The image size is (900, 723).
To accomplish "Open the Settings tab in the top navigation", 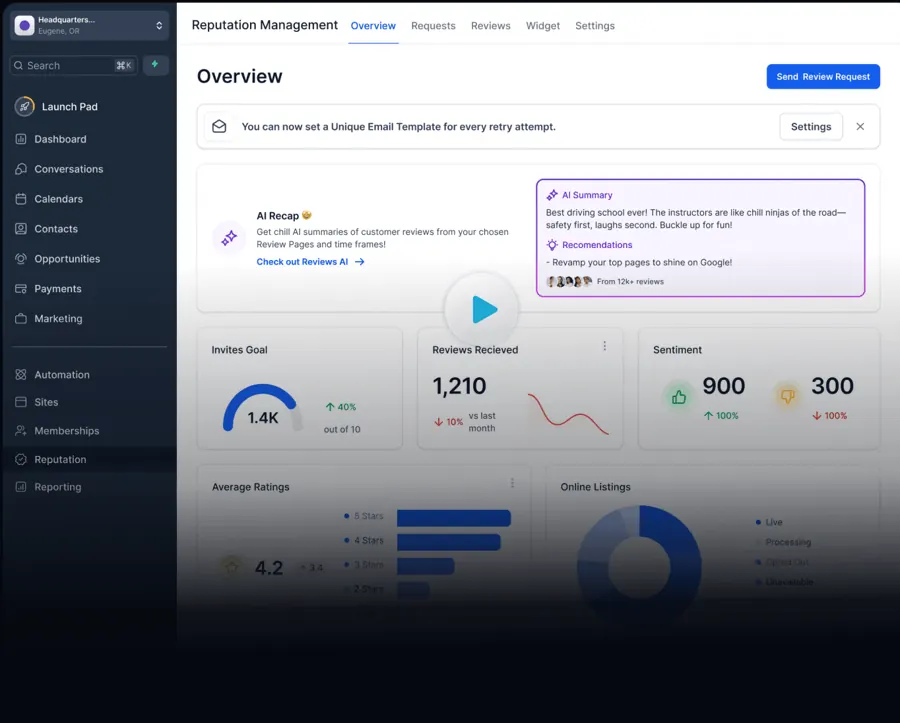I will [x=595, y=26].
